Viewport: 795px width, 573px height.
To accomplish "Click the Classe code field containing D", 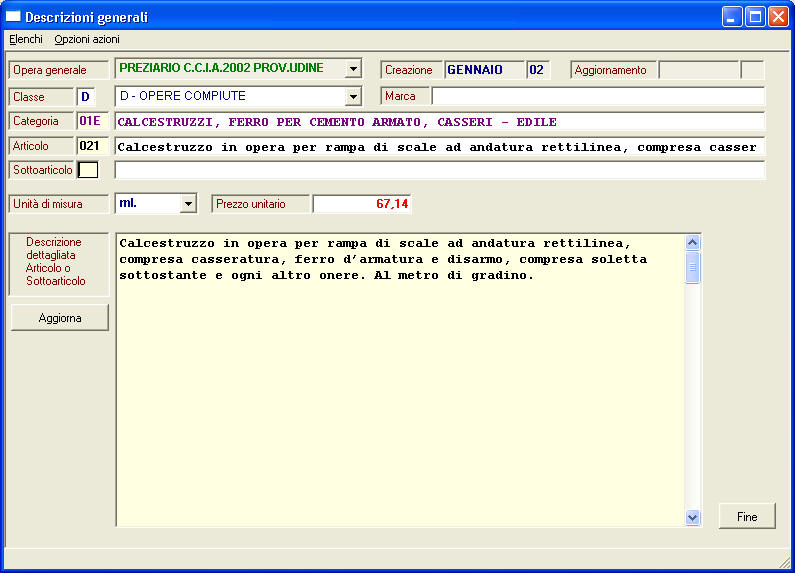I will tap(86, 96).
